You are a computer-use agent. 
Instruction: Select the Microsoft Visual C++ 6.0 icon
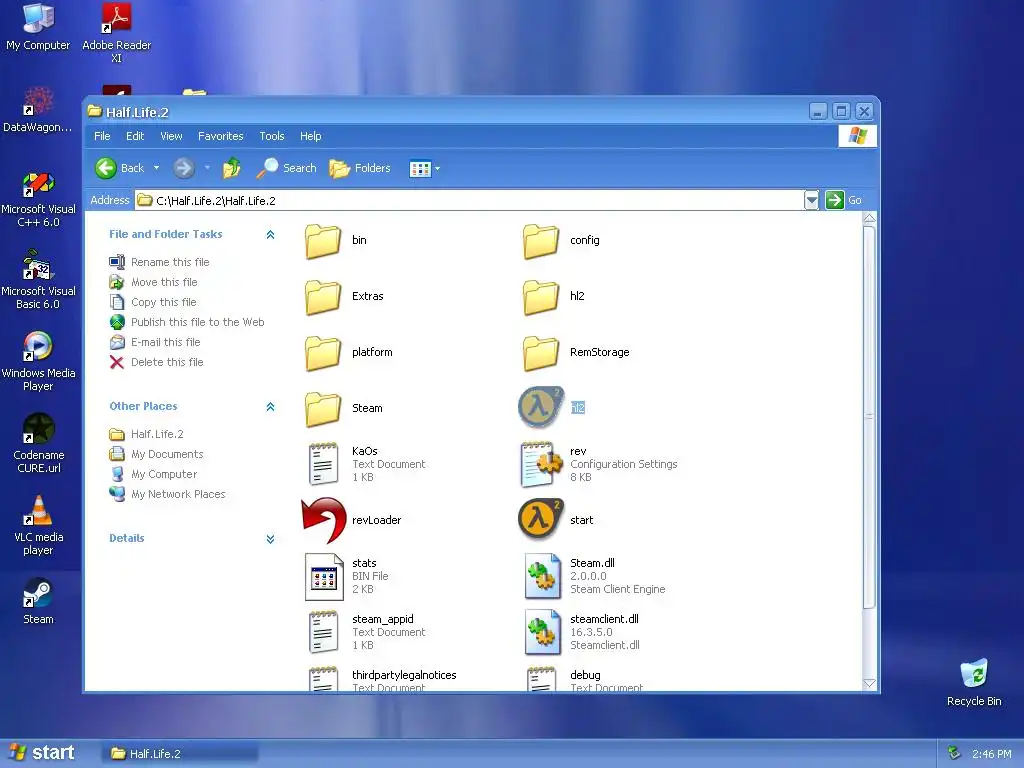[x=39, y=199]
